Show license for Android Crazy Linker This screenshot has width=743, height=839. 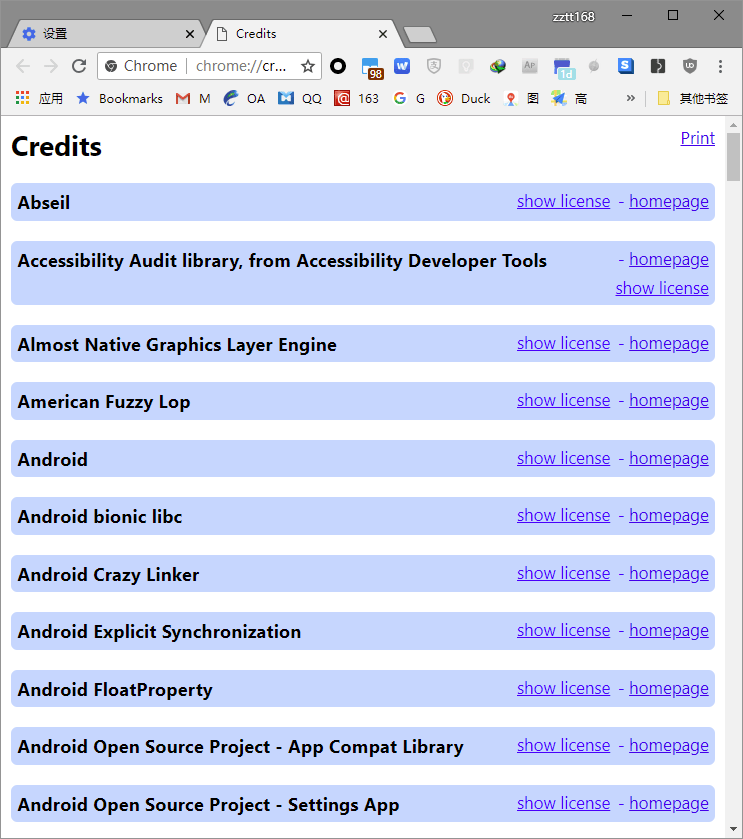pos(563,573)
